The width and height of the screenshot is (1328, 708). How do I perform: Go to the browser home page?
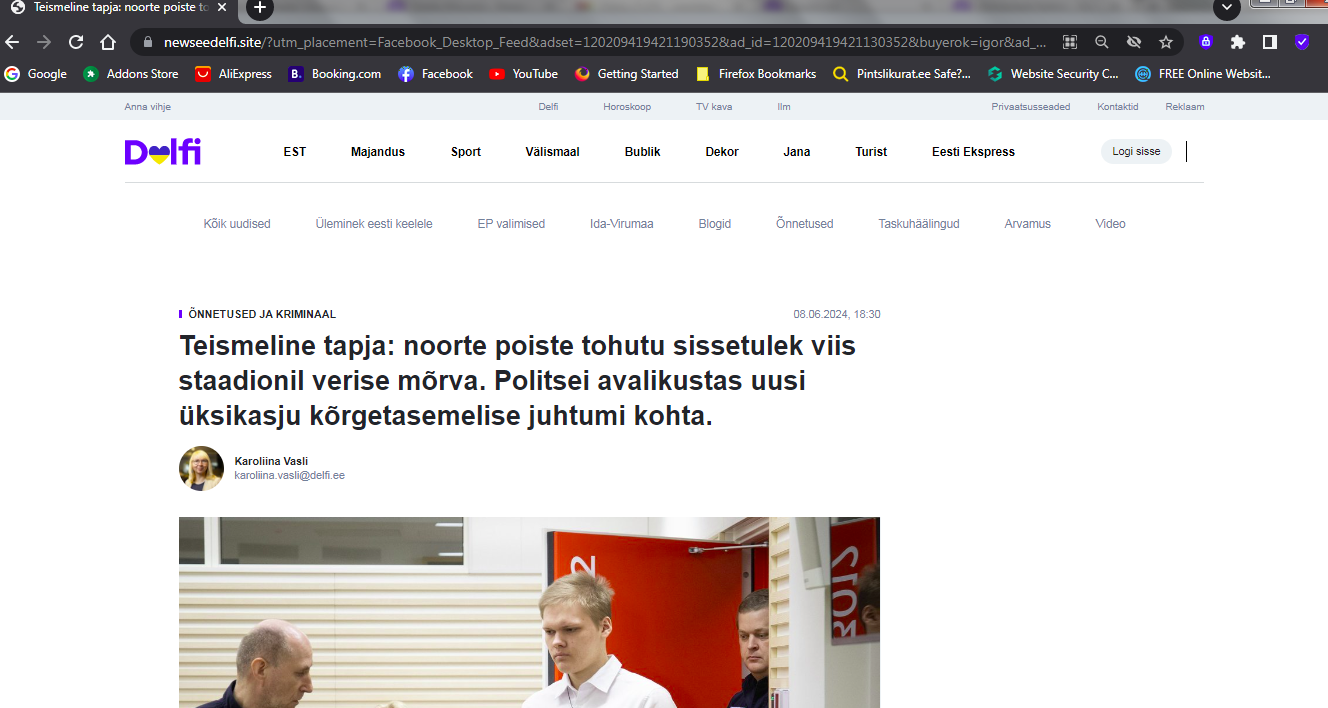[108, 42]
